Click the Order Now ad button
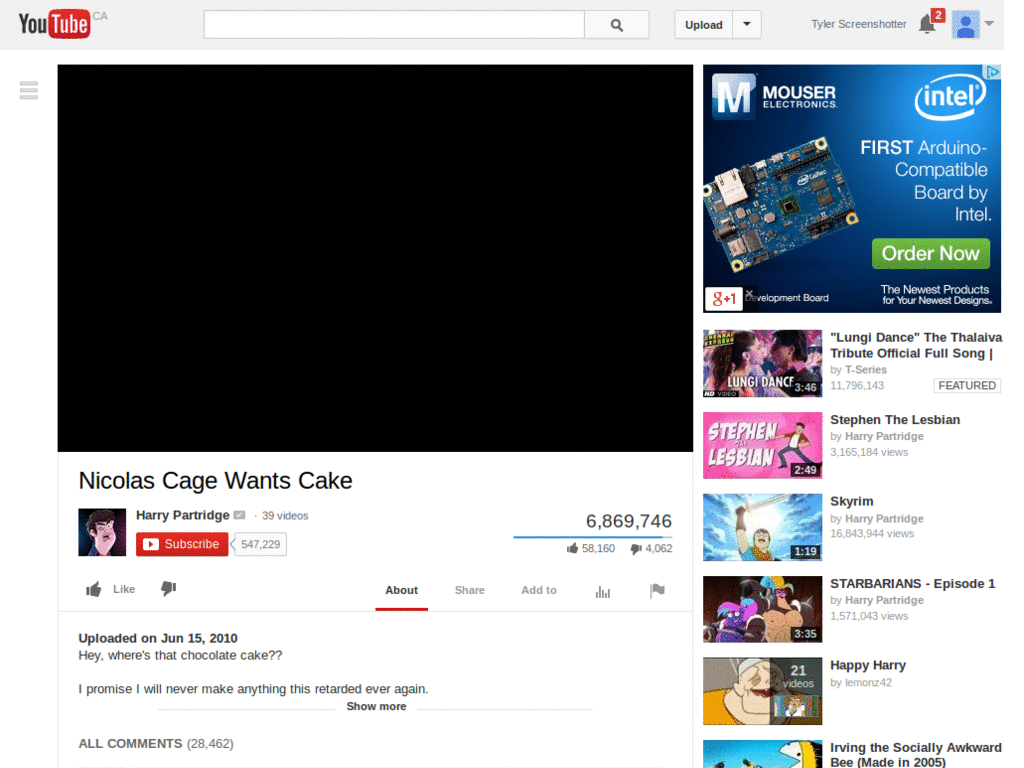 click(931, 253)
